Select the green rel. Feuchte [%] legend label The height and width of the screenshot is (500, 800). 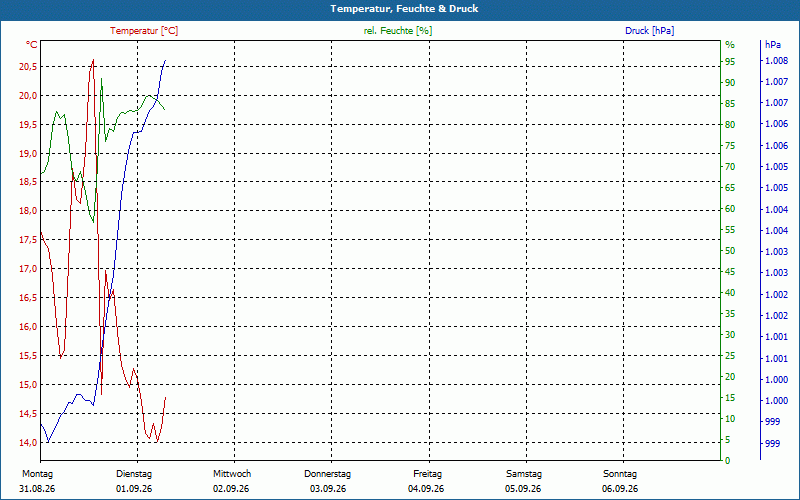398,31
